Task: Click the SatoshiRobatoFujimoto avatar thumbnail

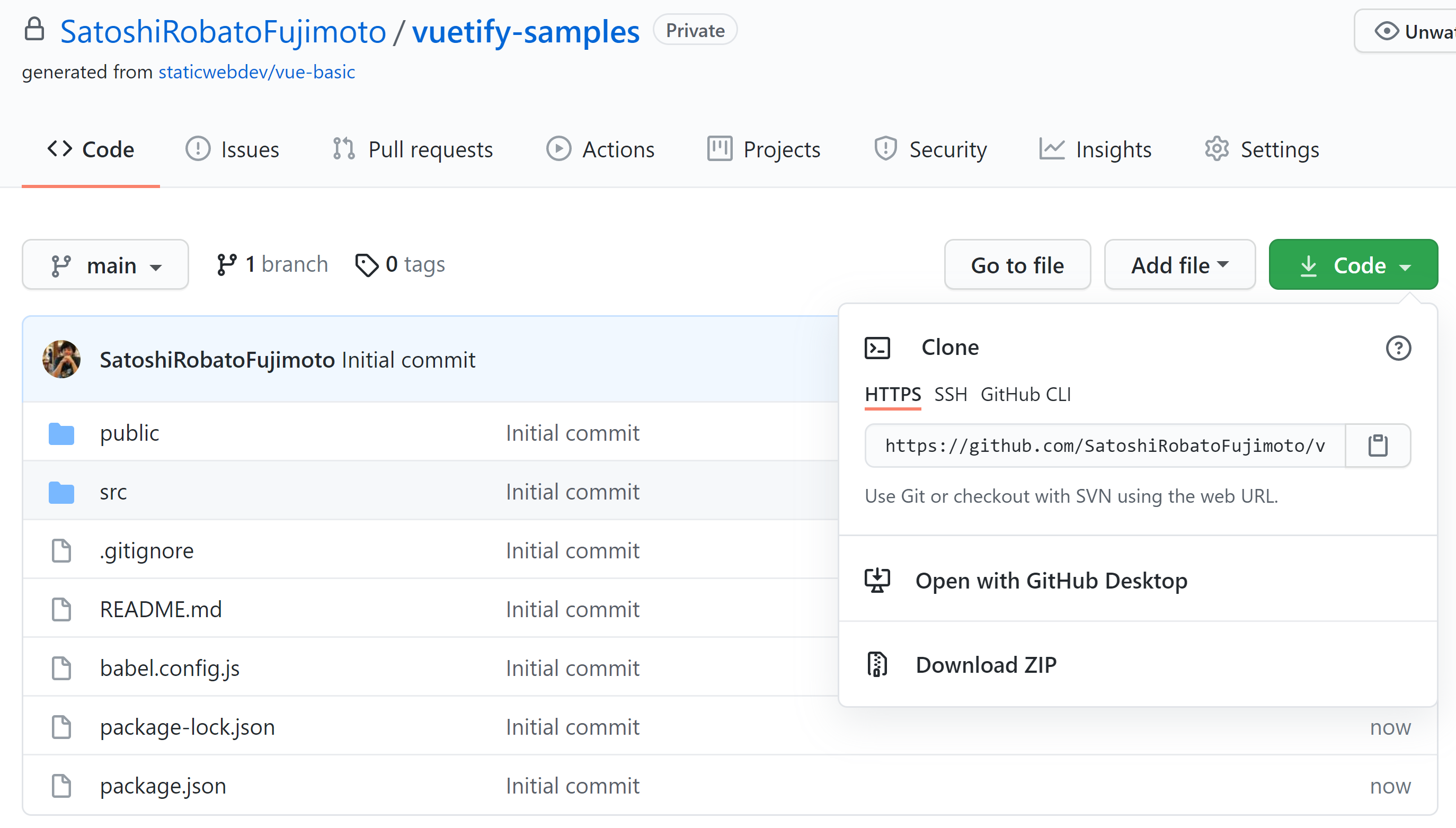Action: tap(61, 359)
